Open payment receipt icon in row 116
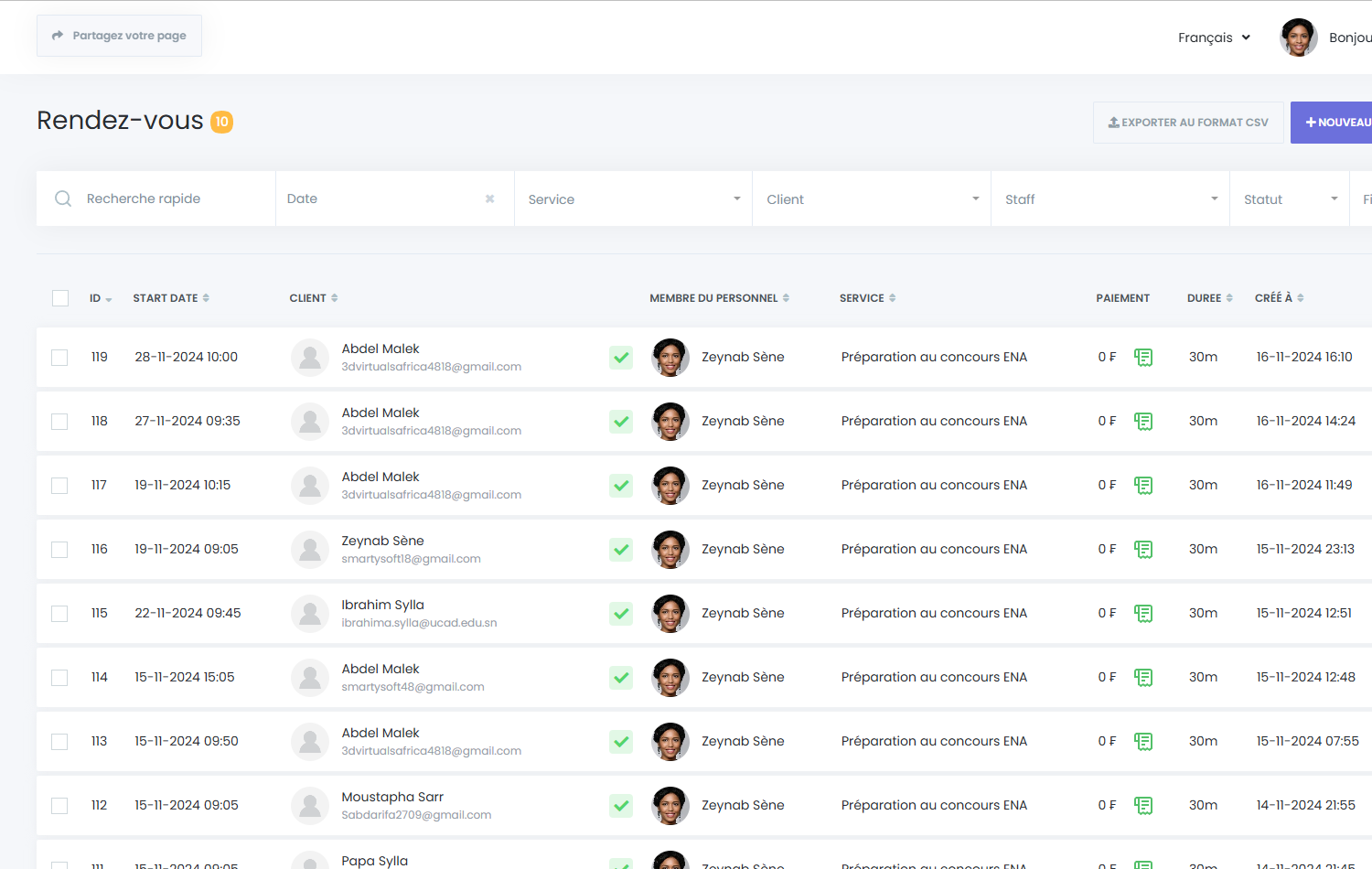Image resolution: width=1372 pixels, height=869 pixels. (1142, 550)
